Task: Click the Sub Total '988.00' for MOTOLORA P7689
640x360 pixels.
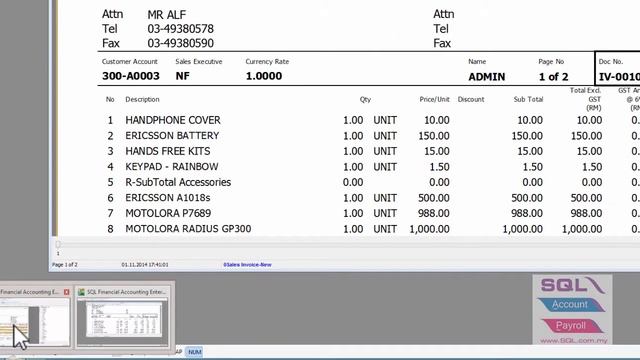Action: point(527,213)
